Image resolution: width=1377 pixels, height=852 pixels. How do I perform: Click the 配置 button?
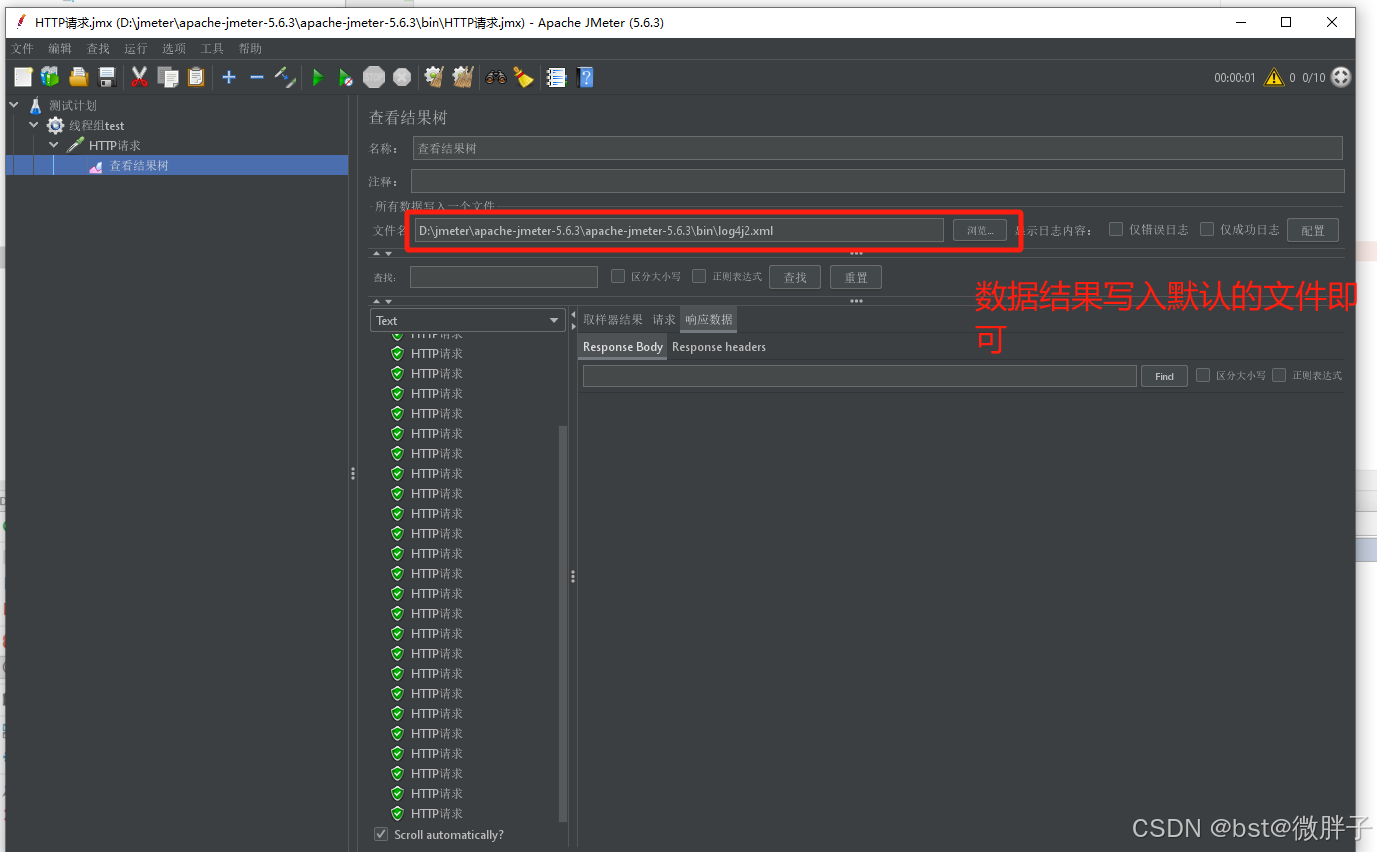pos(1313,230)
